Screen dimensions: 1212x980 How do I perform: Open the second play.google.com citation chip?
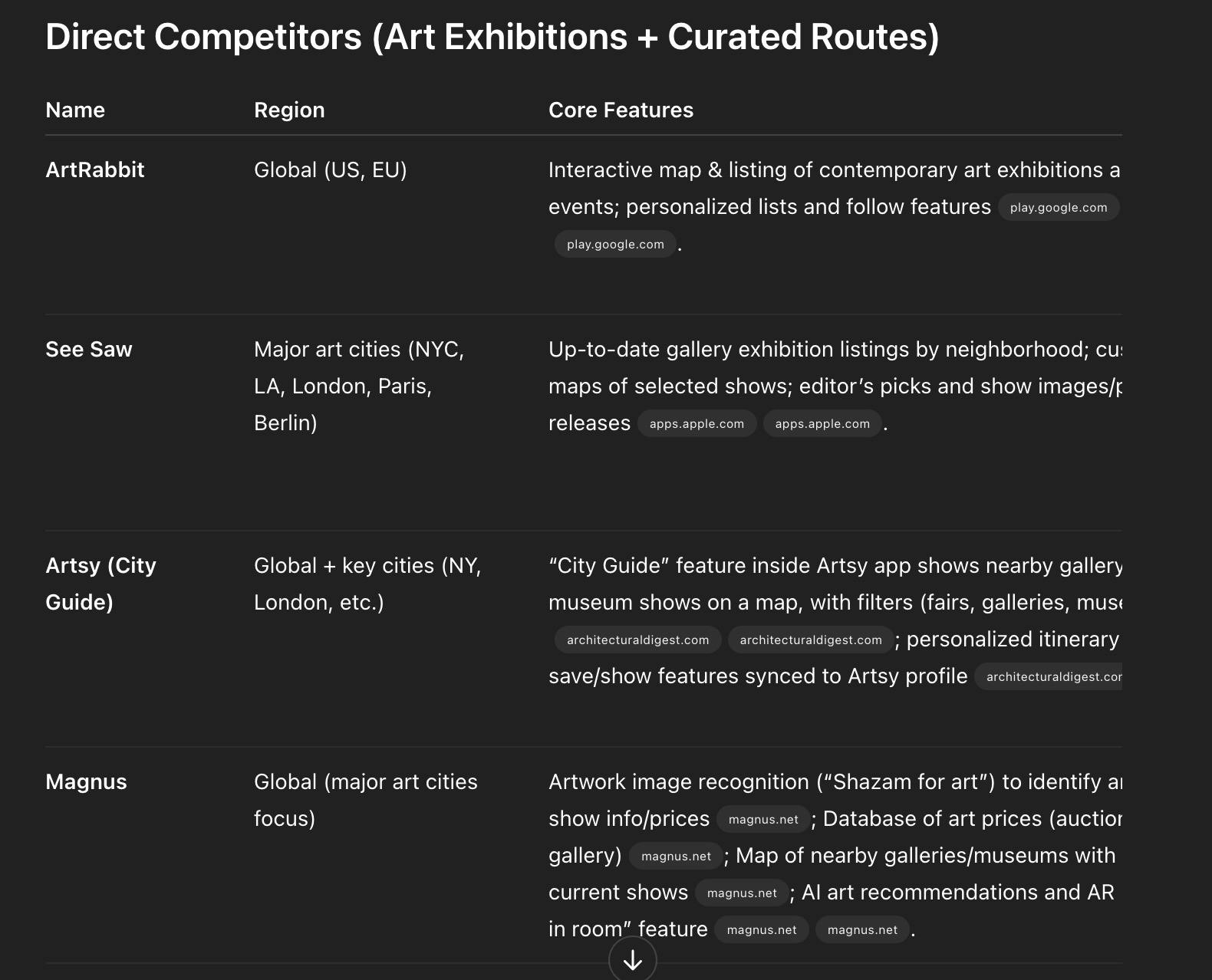tap(615, 244)
